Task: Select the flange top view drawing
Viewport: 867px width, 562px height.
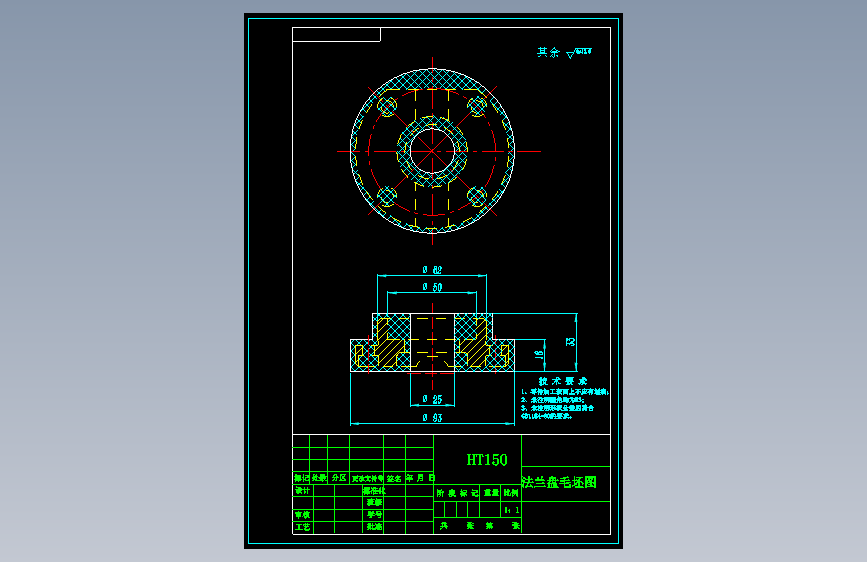Action: pos(432,151)
